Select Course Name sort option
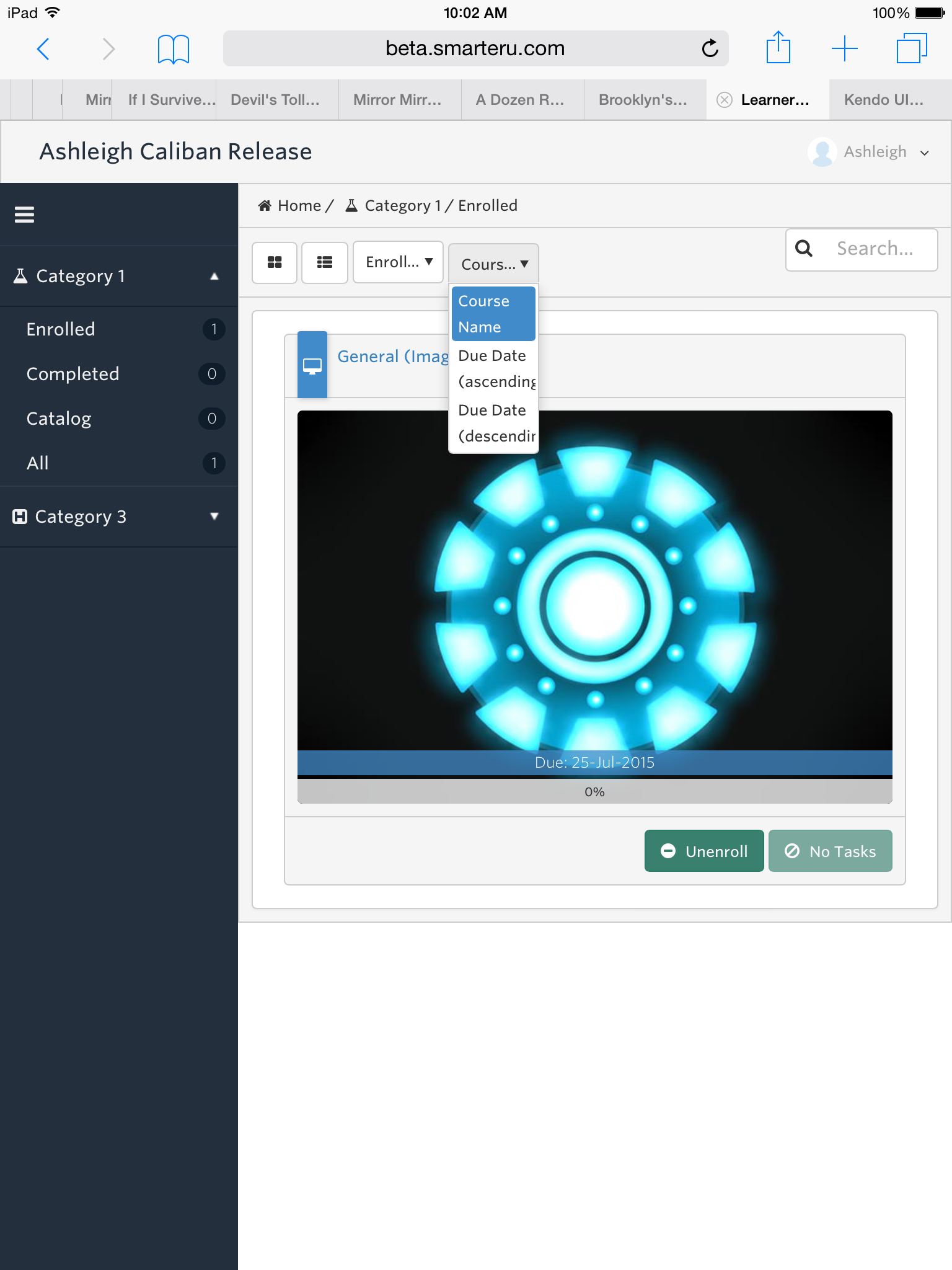 (493, 314)
